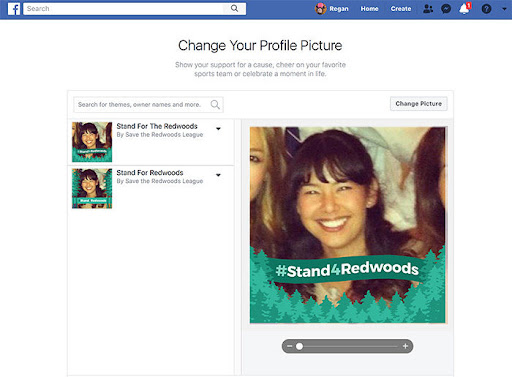Click the photo zoom slider handle
Screen dimensions: 512x377
pos(299,347)
